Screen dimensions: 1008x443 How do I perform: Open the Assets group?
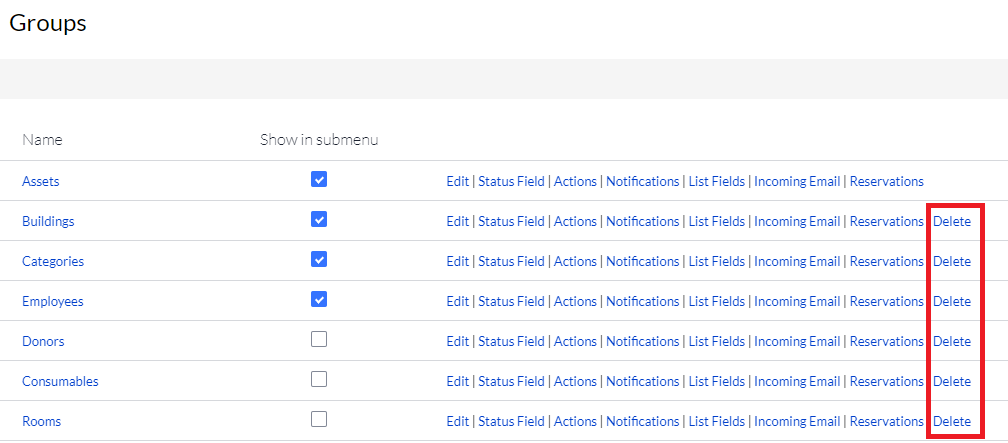point(40,181)
